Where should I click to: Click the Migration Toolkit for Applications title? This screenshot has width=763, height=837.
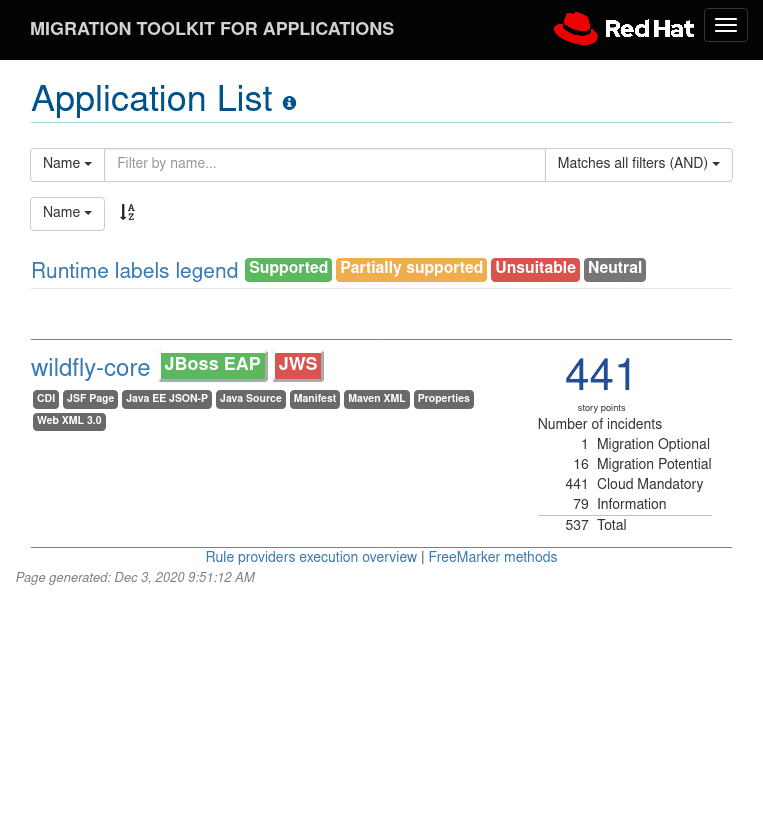pos(212,29)
